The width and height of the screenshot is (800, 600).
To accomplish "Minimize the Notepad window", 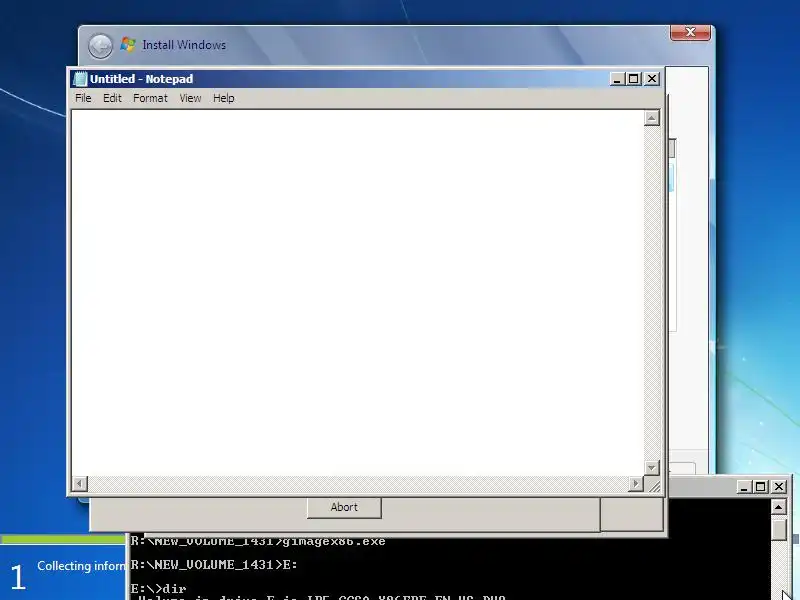I will [617, 79].
